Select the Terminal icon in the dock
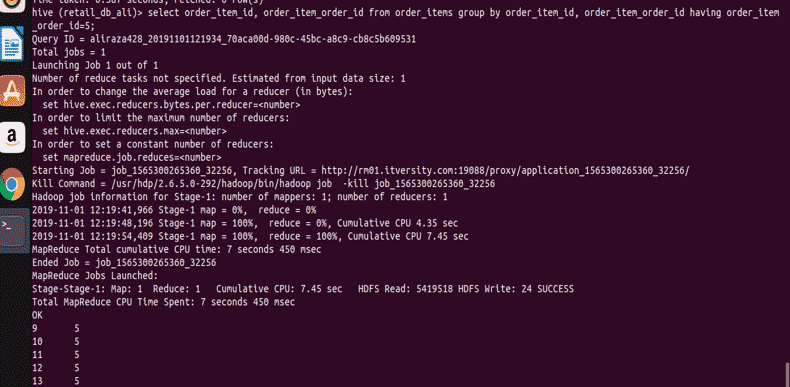The image size is (790, 387). (x=12, y=230)
